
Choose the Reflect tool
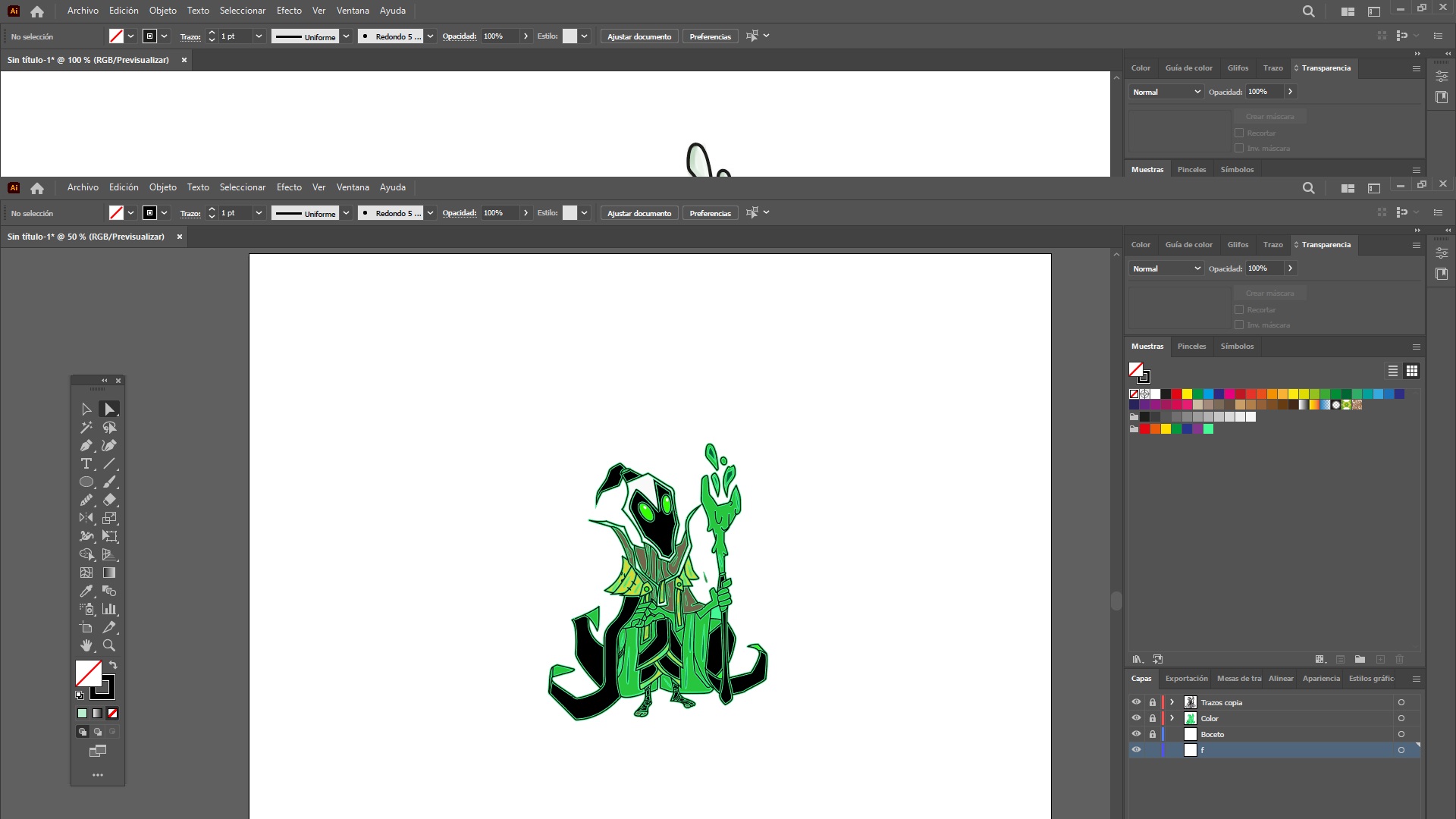click(86, 519)
